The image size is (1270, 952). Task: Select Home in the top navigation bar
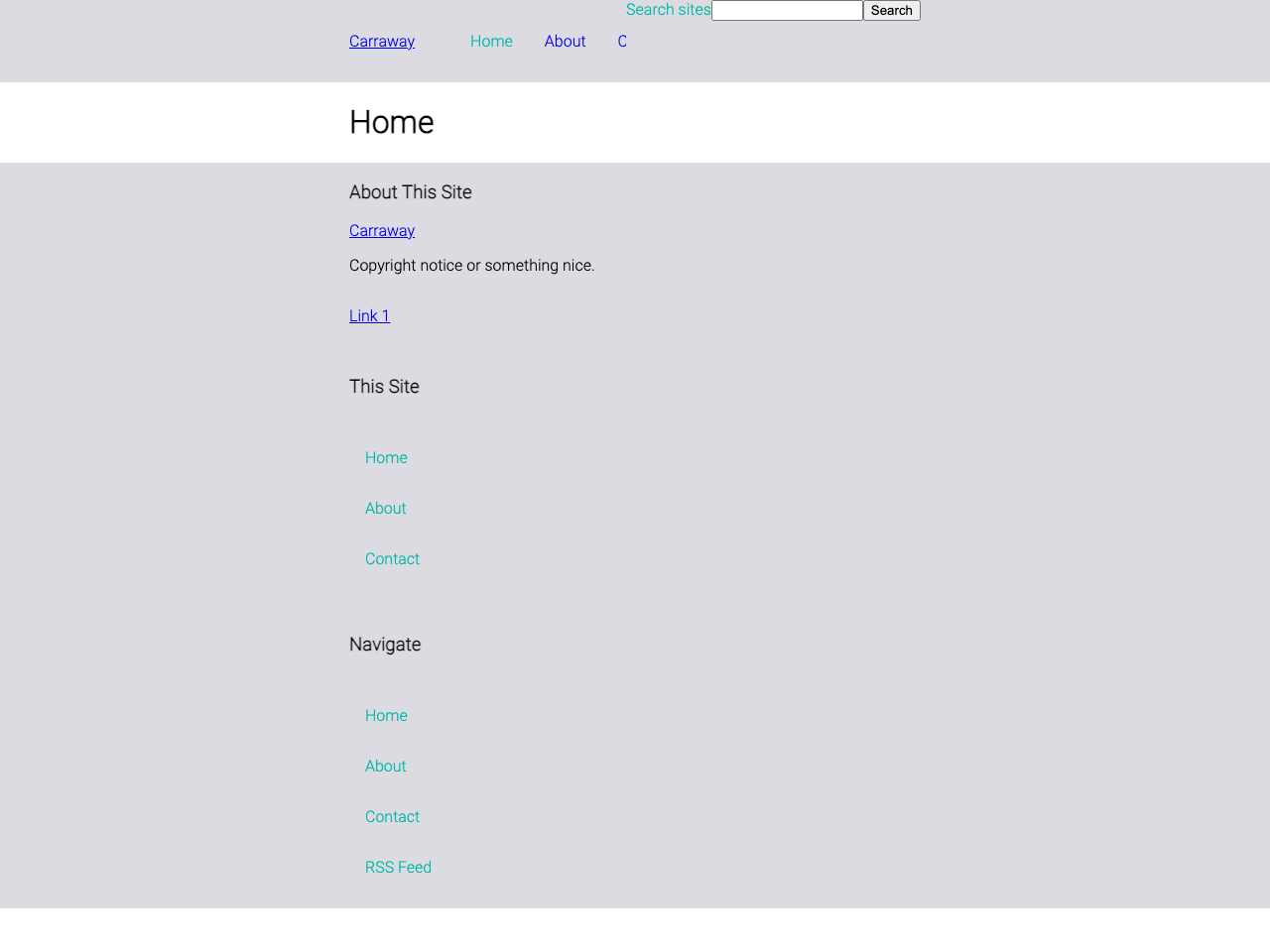(x=491, y=42)
